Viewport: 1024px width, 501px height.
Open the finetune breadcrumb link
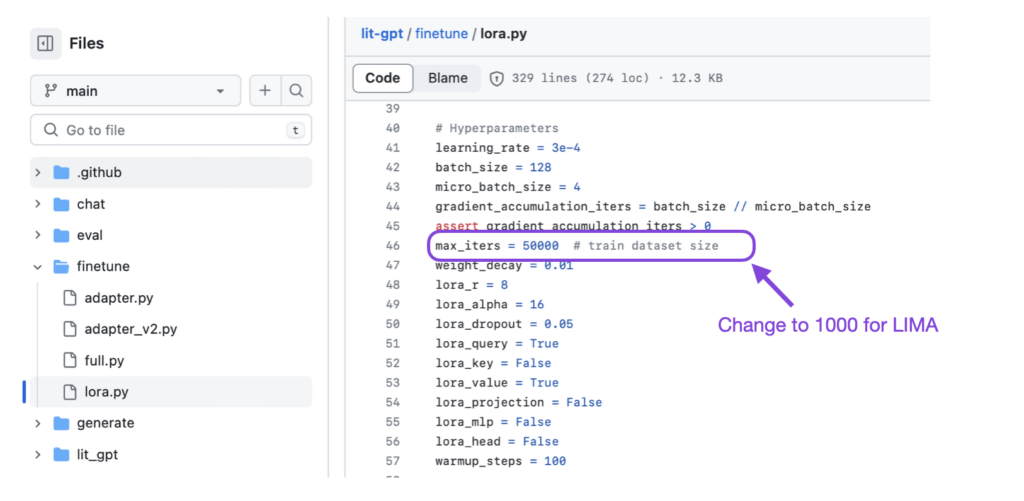441,34
